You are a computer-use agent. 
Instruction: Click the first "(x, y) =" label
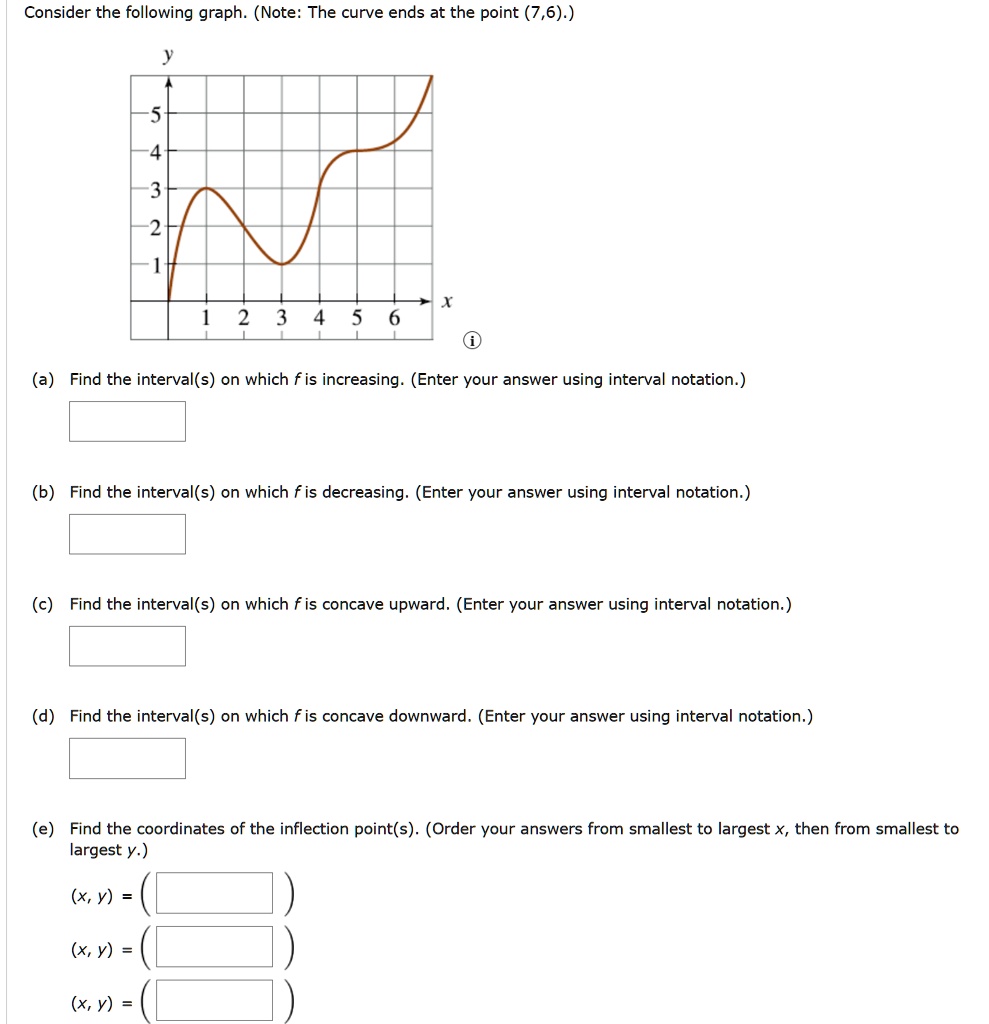[101, 895]
